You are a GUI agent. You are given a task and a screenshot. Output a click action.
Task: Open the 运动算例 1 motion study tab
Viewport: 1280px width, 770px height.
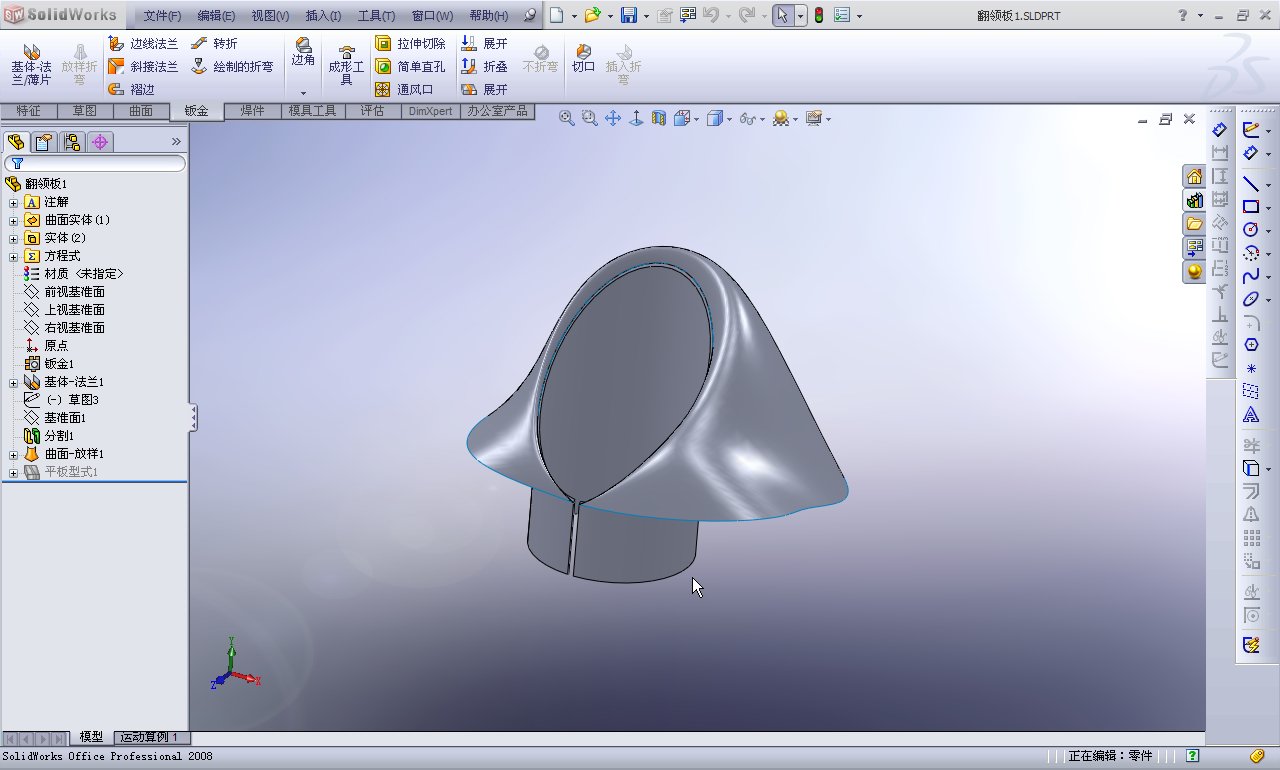pyautogui.click(x=149, y=737)
